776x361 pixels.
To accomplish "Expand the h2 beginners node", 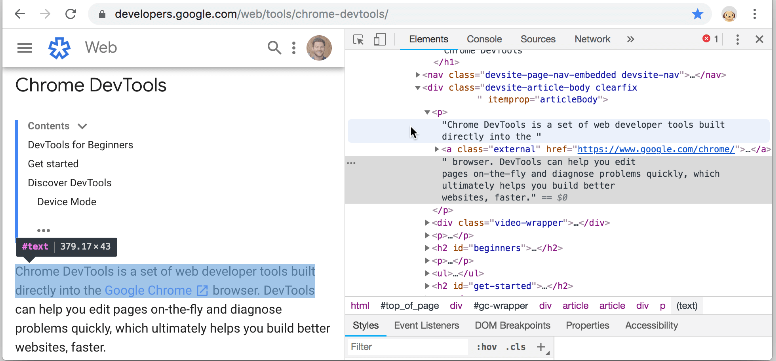I will point(427,248).
